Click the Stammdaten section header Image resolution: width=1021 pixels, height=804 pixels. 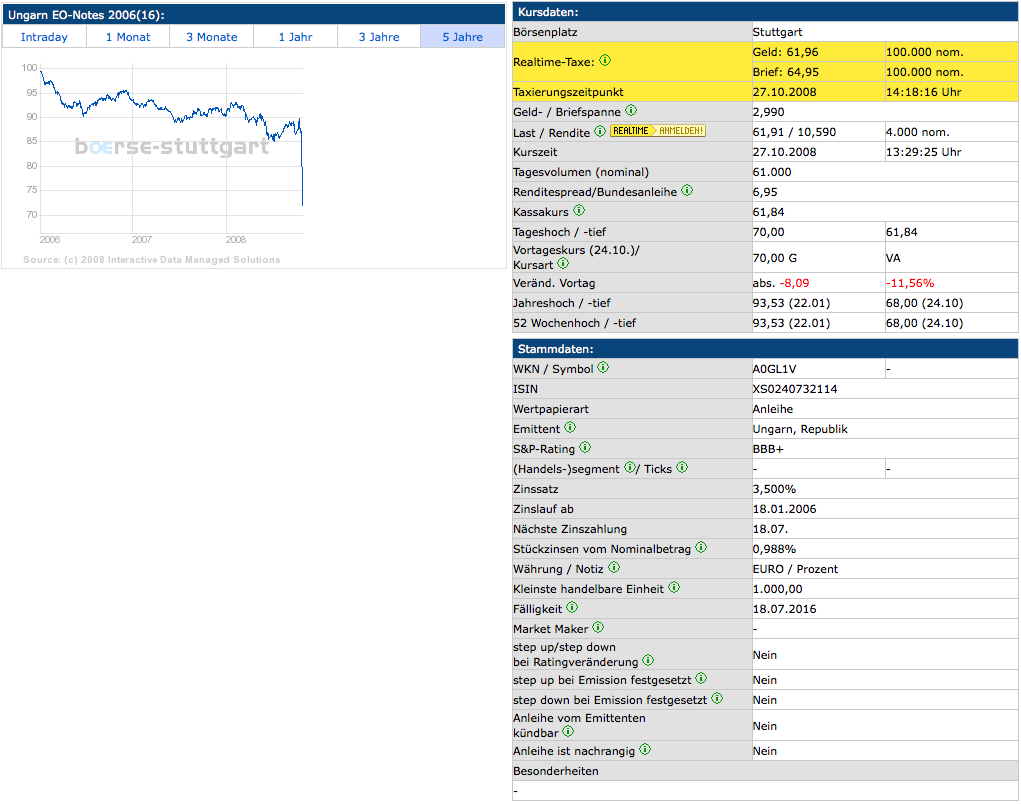pyautogui.click(x=765, y=348)
